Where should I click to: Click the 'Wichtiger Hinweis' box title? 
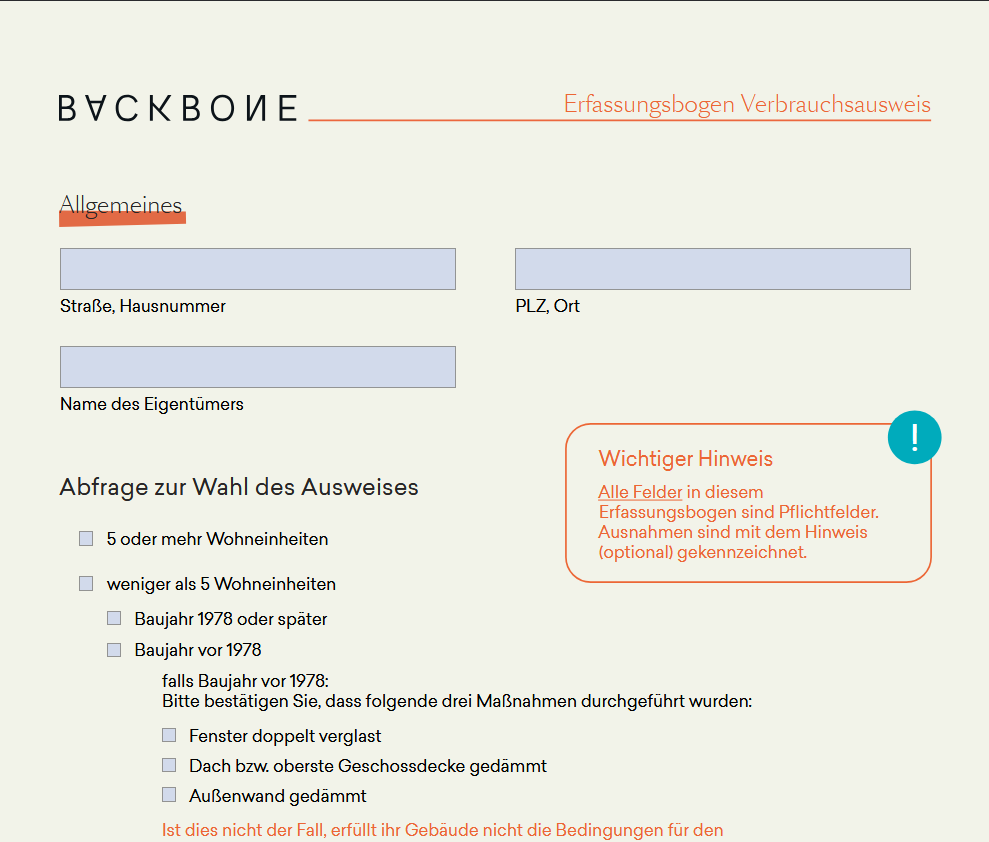tap(685, 459)
